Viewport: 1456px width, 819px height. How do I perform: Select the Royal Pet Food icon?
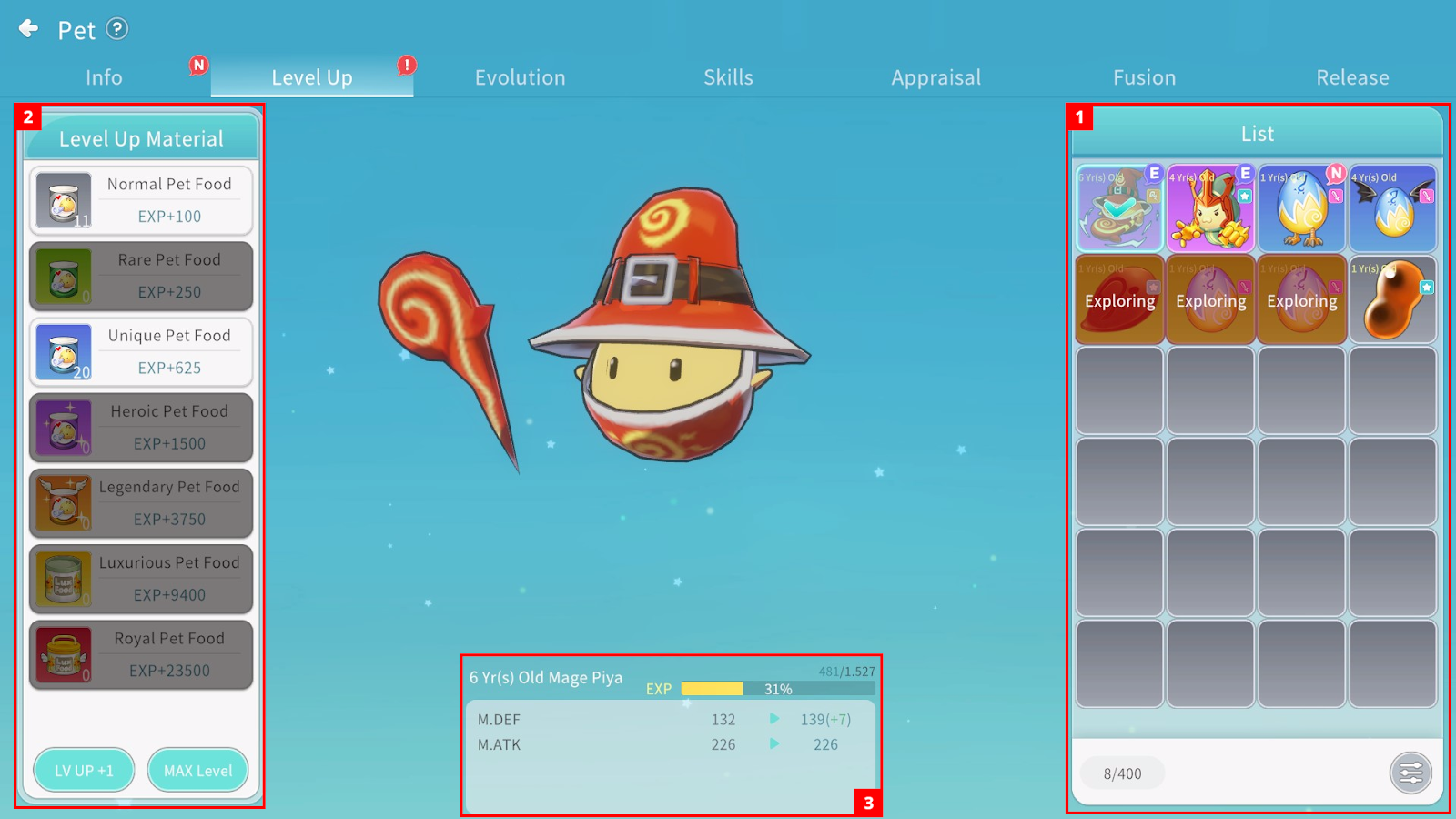point(64,655)
